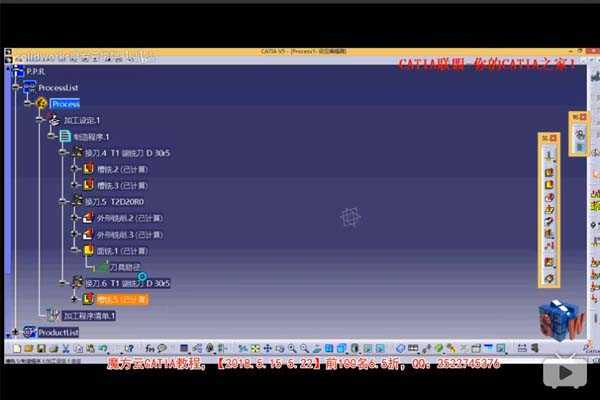Screen dimensions: 600x400
Task: Click the Zoom In magnifier icon
Action: [292, 348]
